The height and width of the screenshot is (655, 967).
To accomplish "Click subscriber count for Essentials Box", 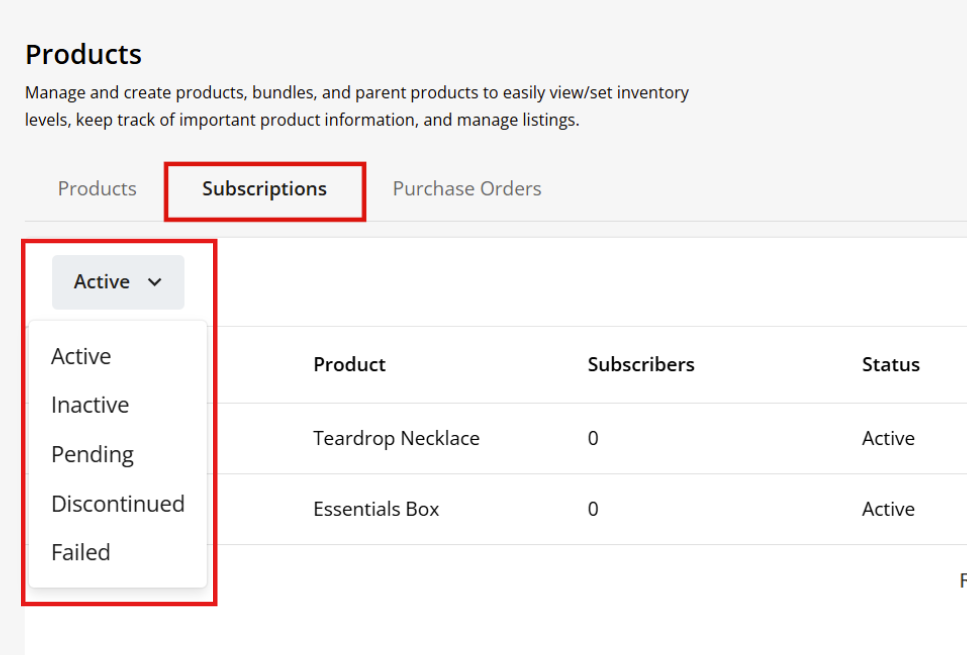I will click(593, 509).
